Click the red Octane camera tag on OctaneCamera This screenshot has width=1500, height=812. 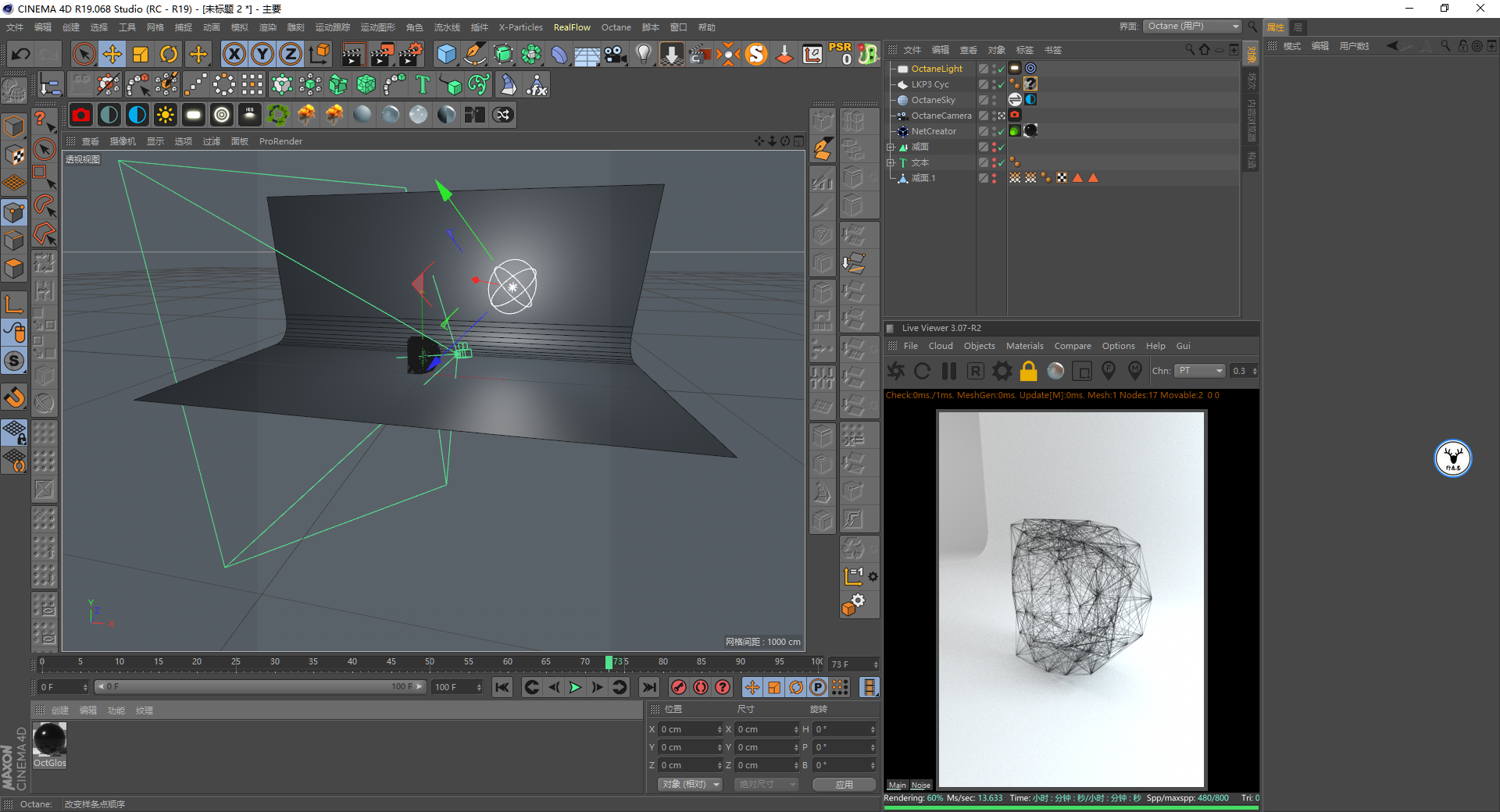(1015, 115)
